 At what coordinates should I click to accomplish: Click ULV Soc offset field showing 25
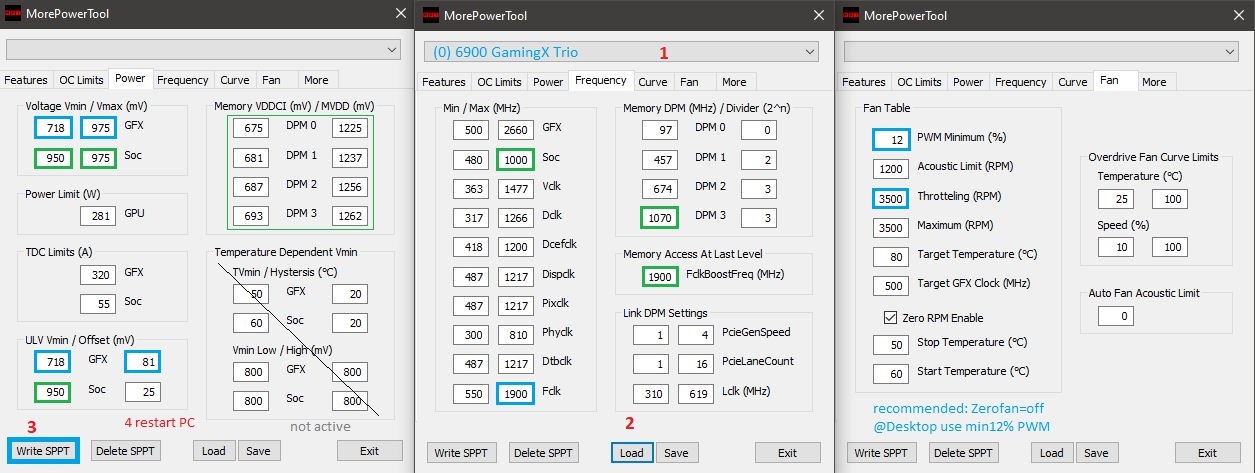click(142, 392)
